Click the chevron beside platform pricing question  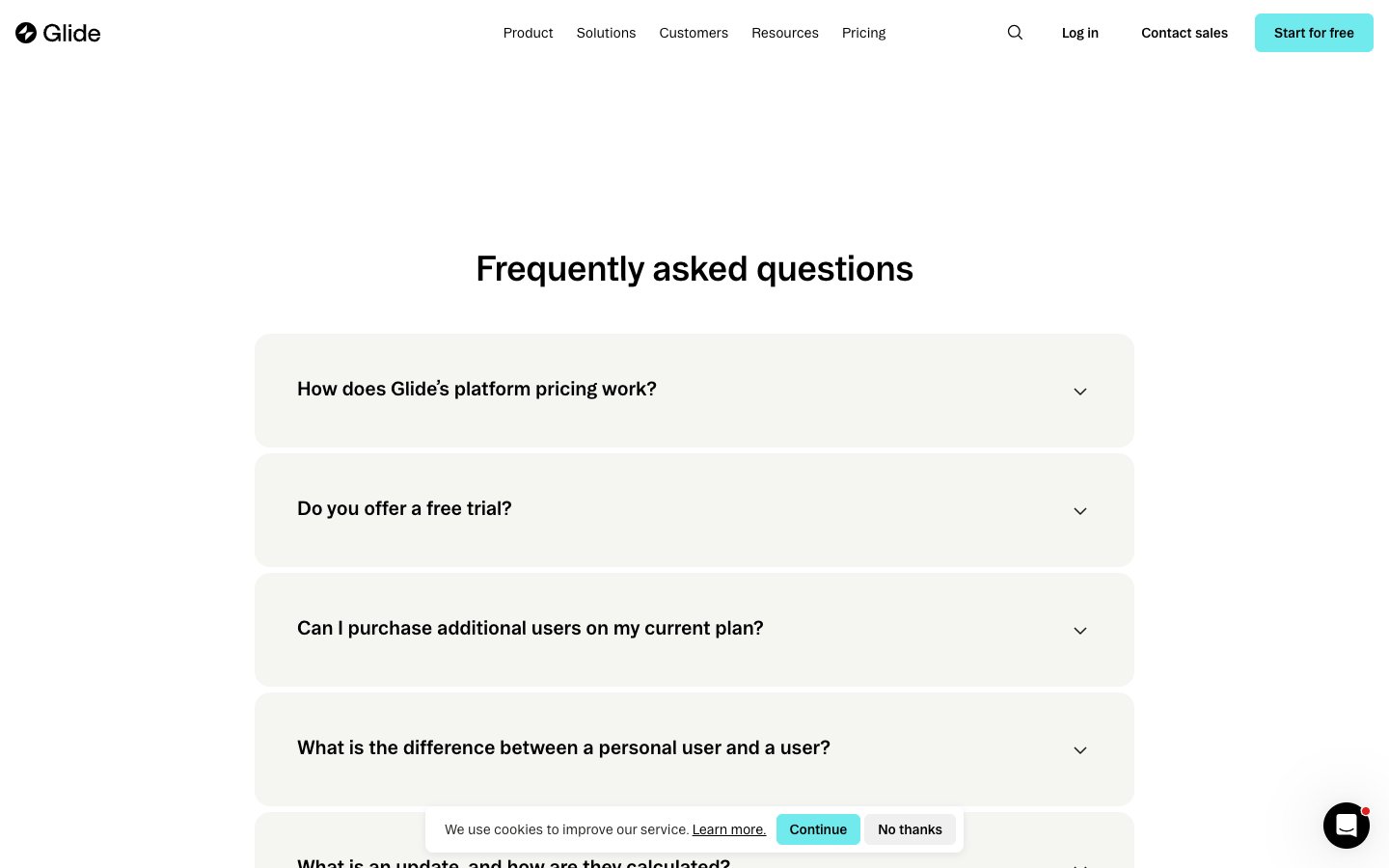point(1080,392)
